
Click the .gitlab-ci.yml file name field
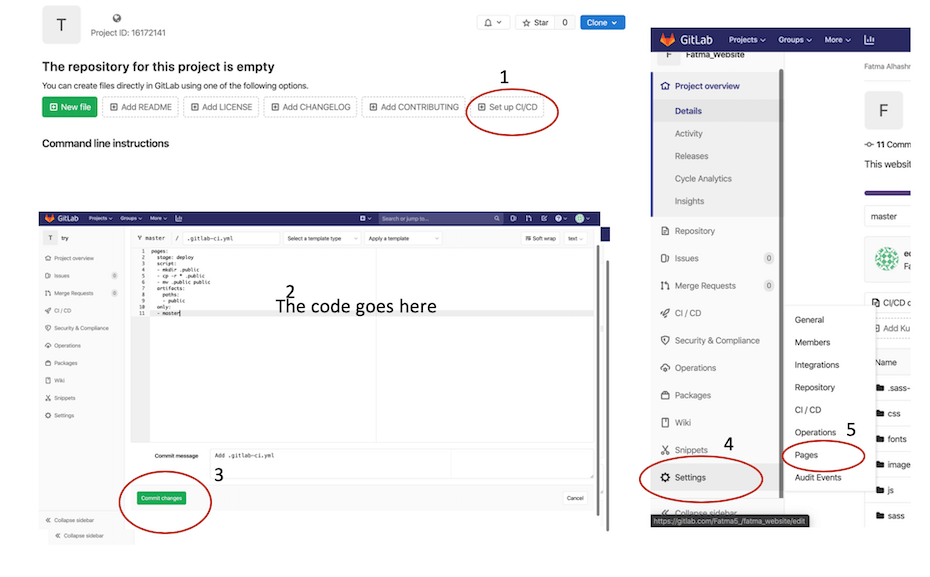231,238
